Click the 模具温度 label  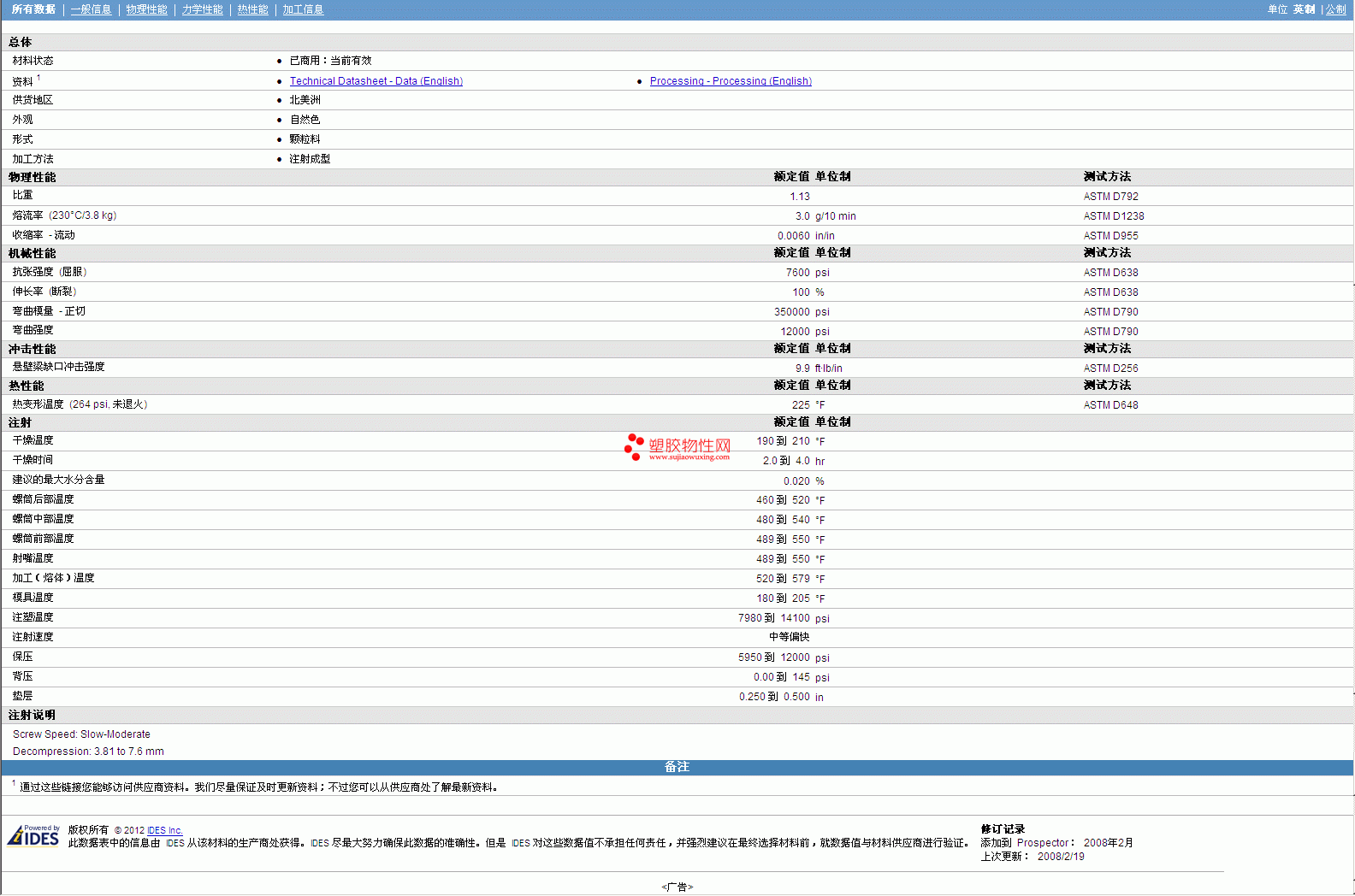coord(33,598)
